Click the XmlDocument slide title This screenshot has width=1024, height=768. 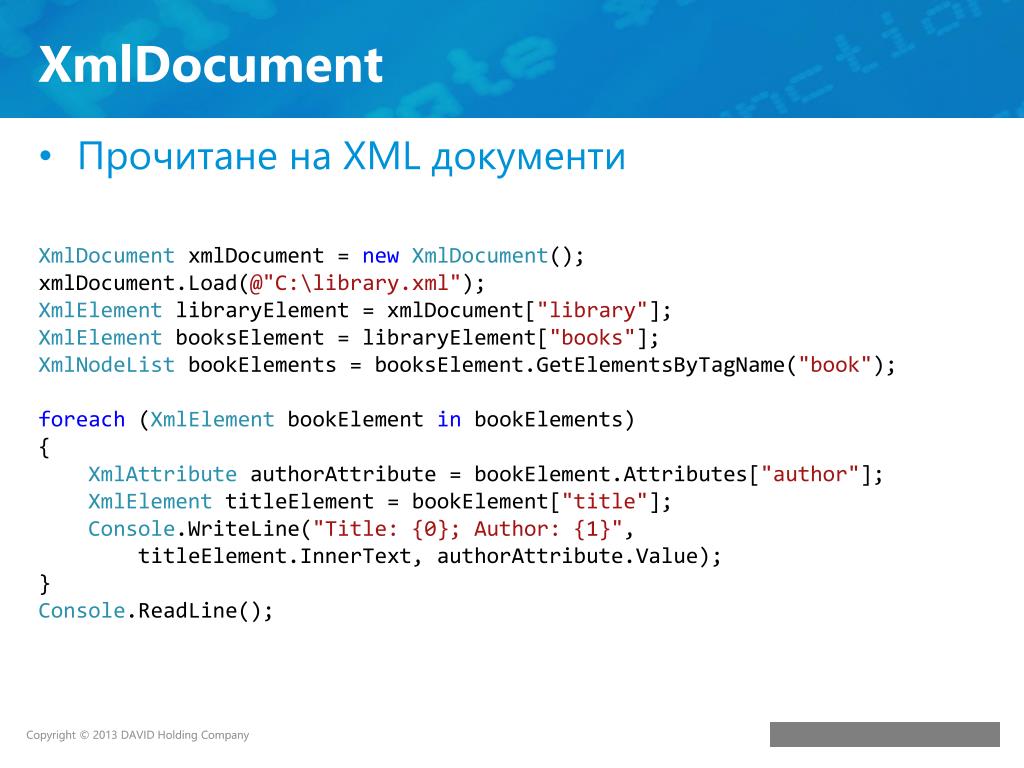tap(210, 65)
